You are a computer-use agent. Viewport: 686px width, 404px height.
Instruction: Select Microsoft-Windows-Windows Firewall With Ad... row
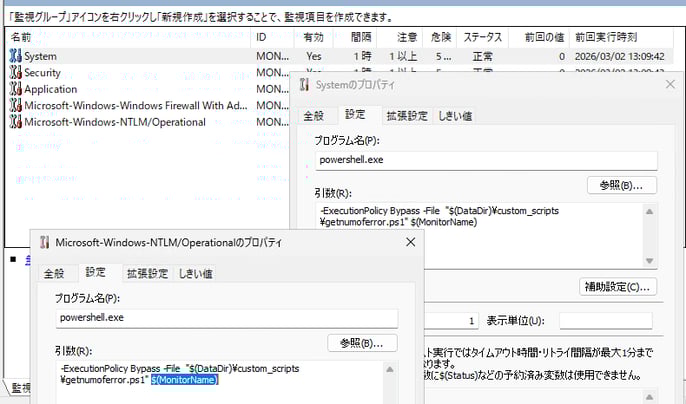point(136,105)
